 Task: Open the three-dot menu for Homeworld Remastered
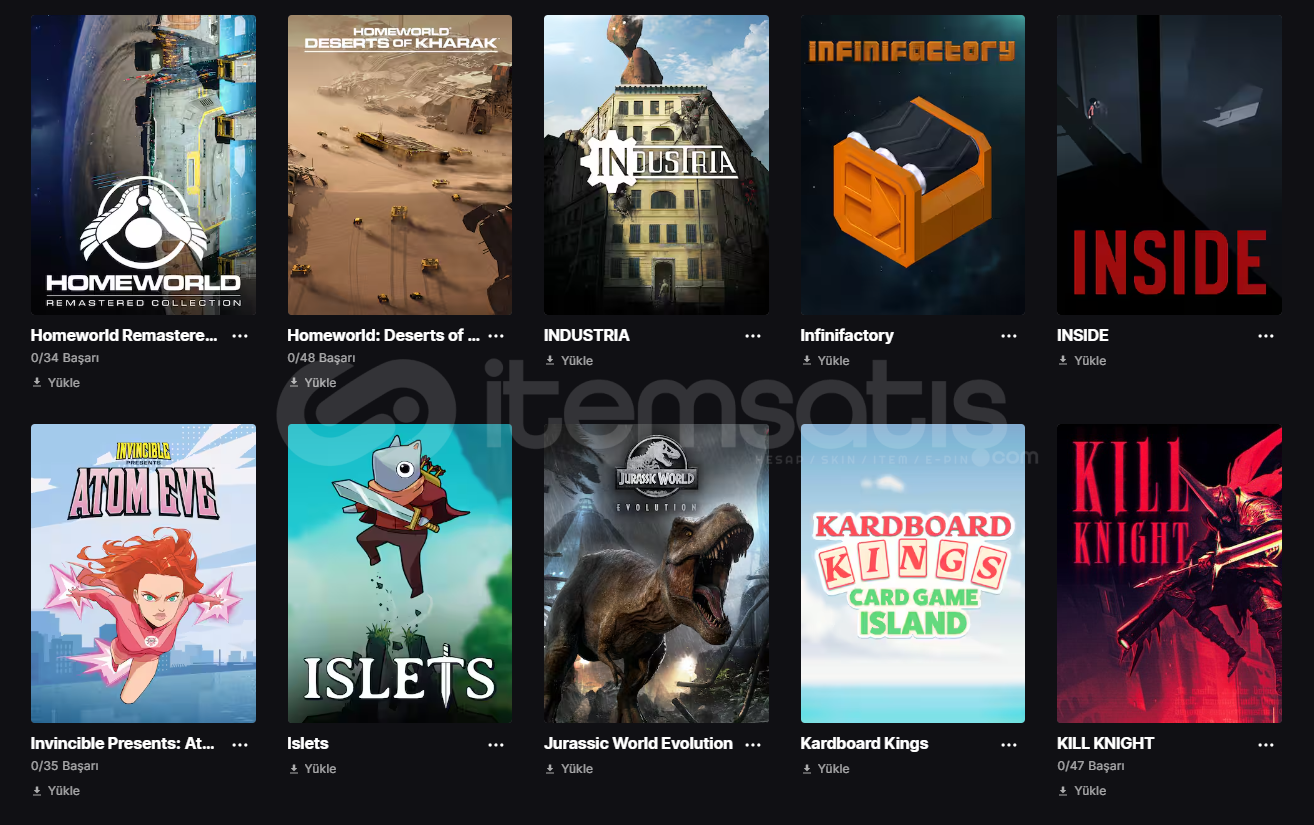(x=240, y=336)
